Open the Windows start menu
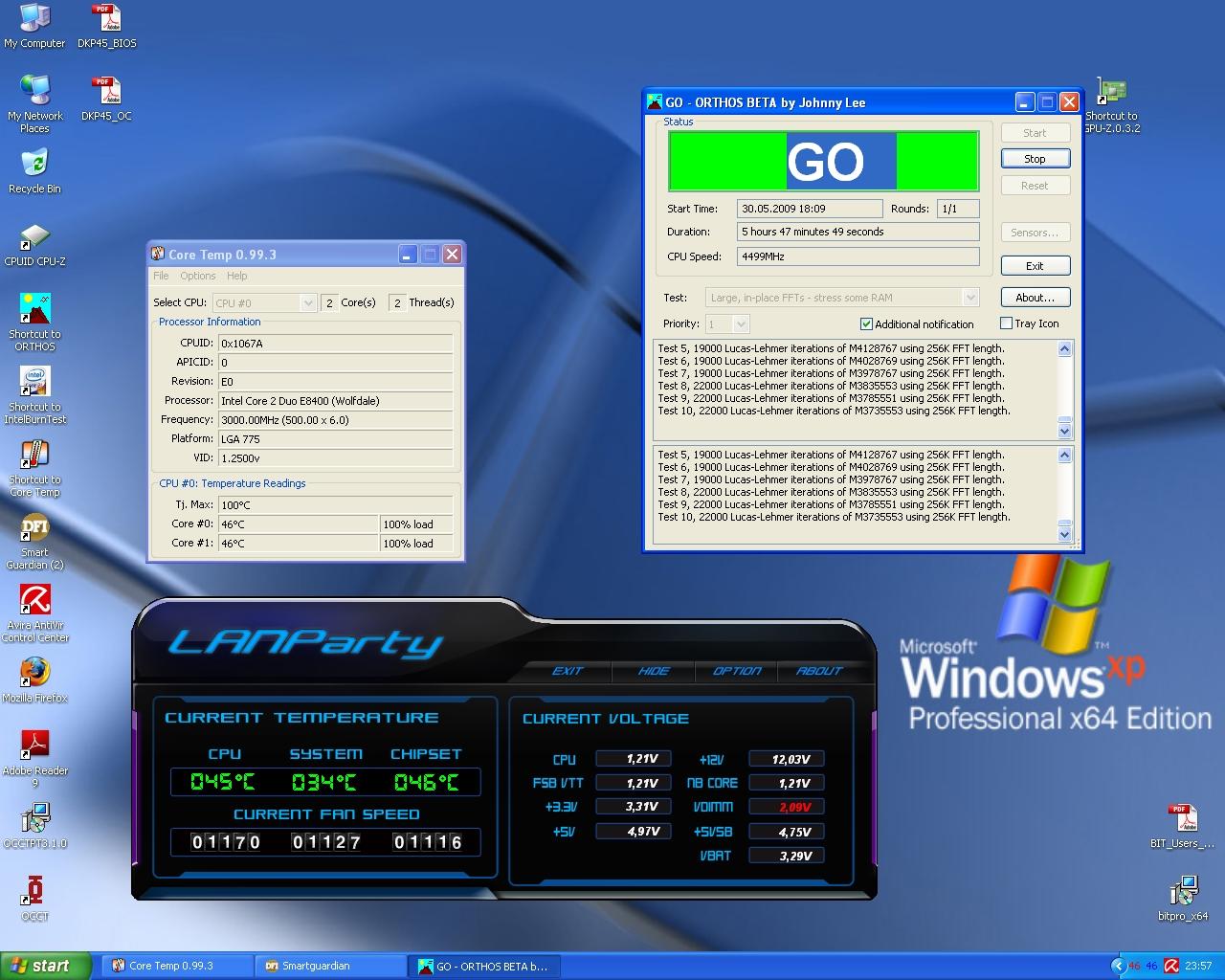 pos(46,966)
